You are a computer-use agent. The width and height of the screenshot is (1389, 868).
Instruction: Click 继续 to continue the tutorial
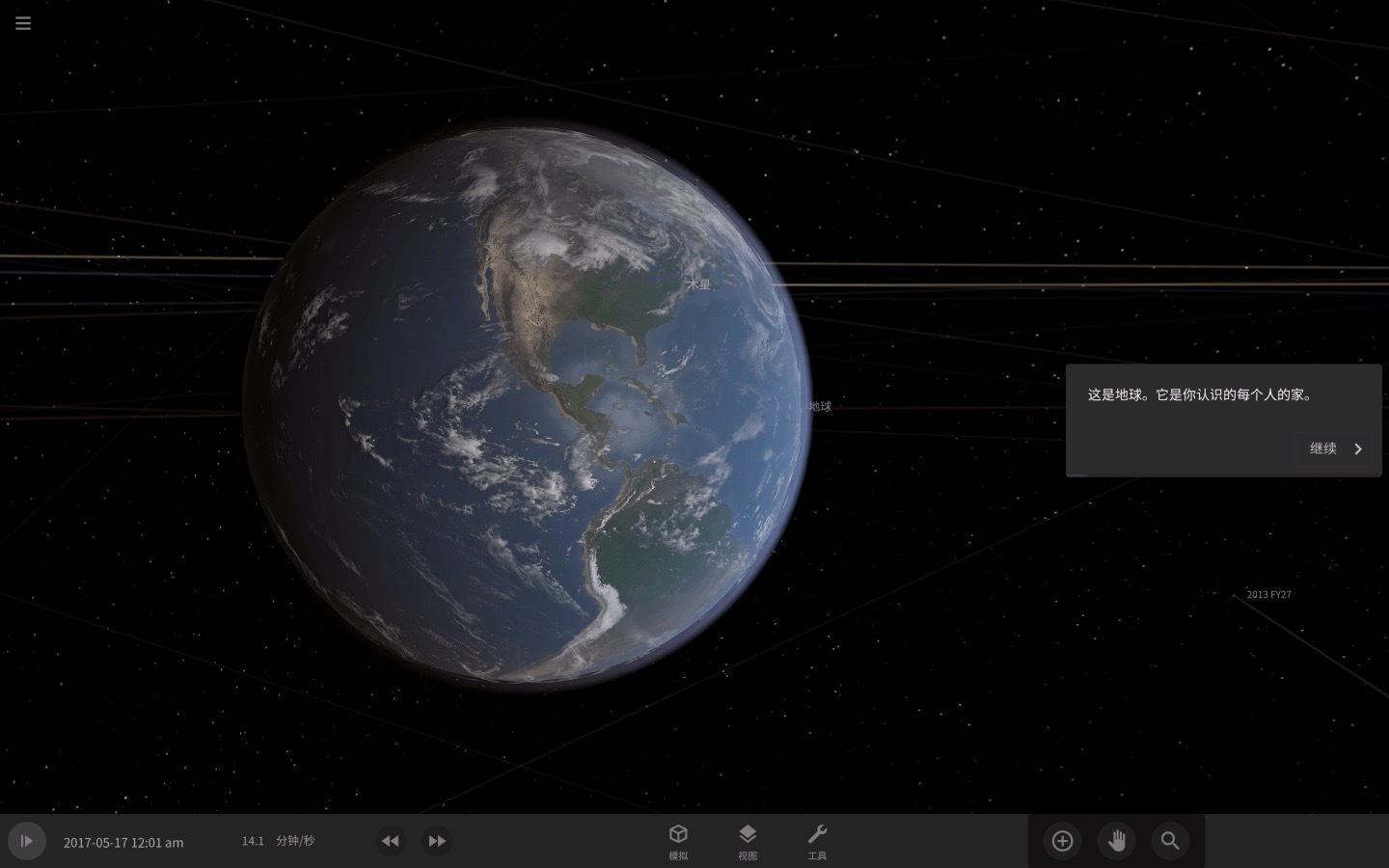point(1336,448)
